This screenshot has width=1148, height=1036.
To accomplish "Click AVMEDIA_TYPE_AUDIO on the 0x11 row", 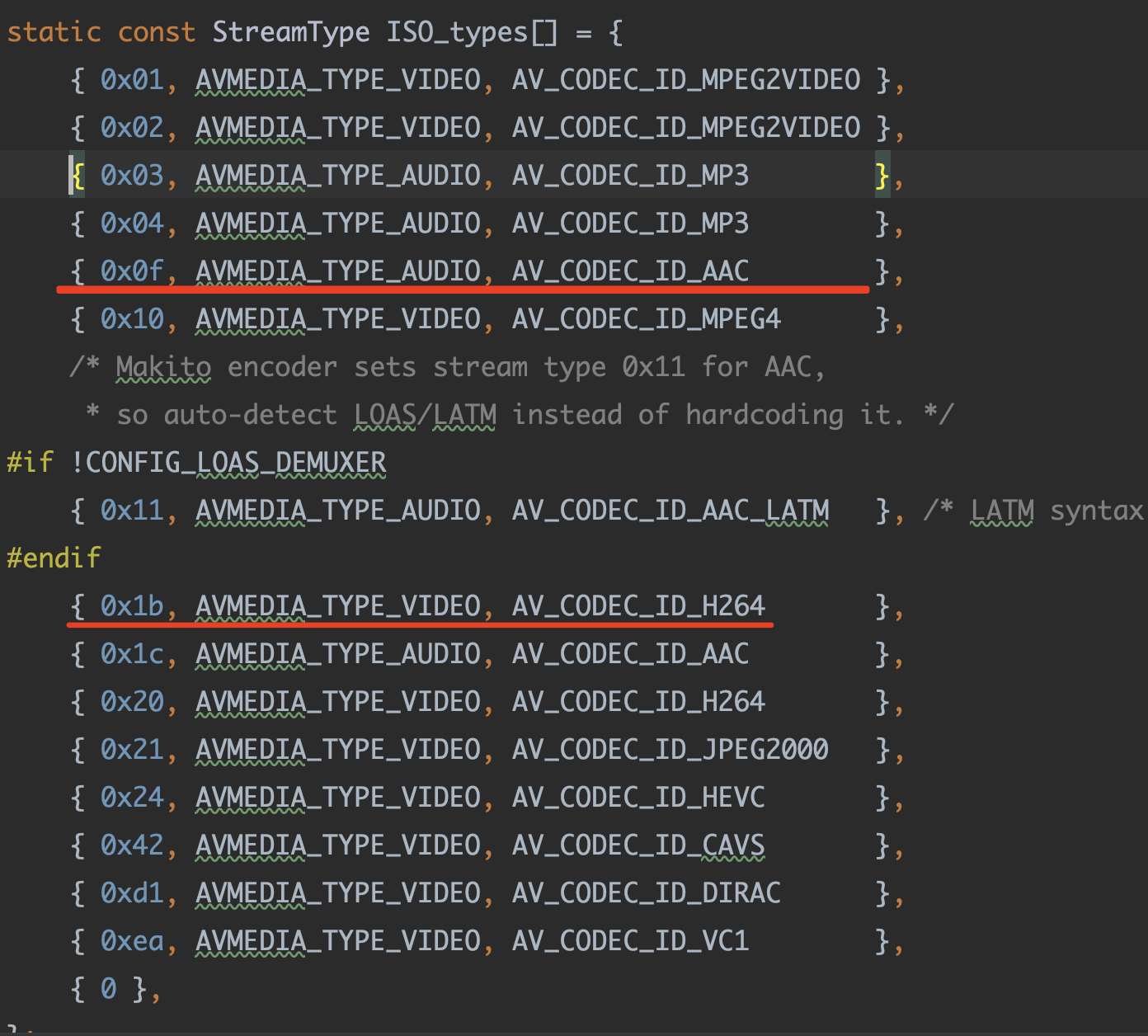I will pos(338,511).
